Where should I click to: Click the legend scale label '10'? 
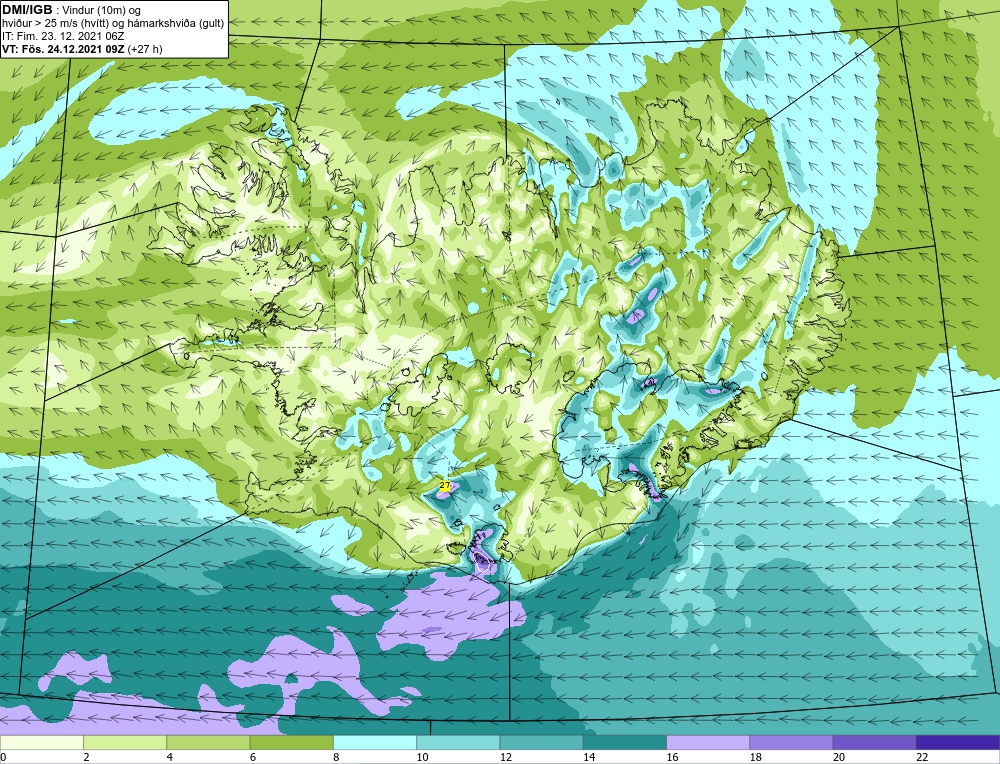[x=422, y=757]
